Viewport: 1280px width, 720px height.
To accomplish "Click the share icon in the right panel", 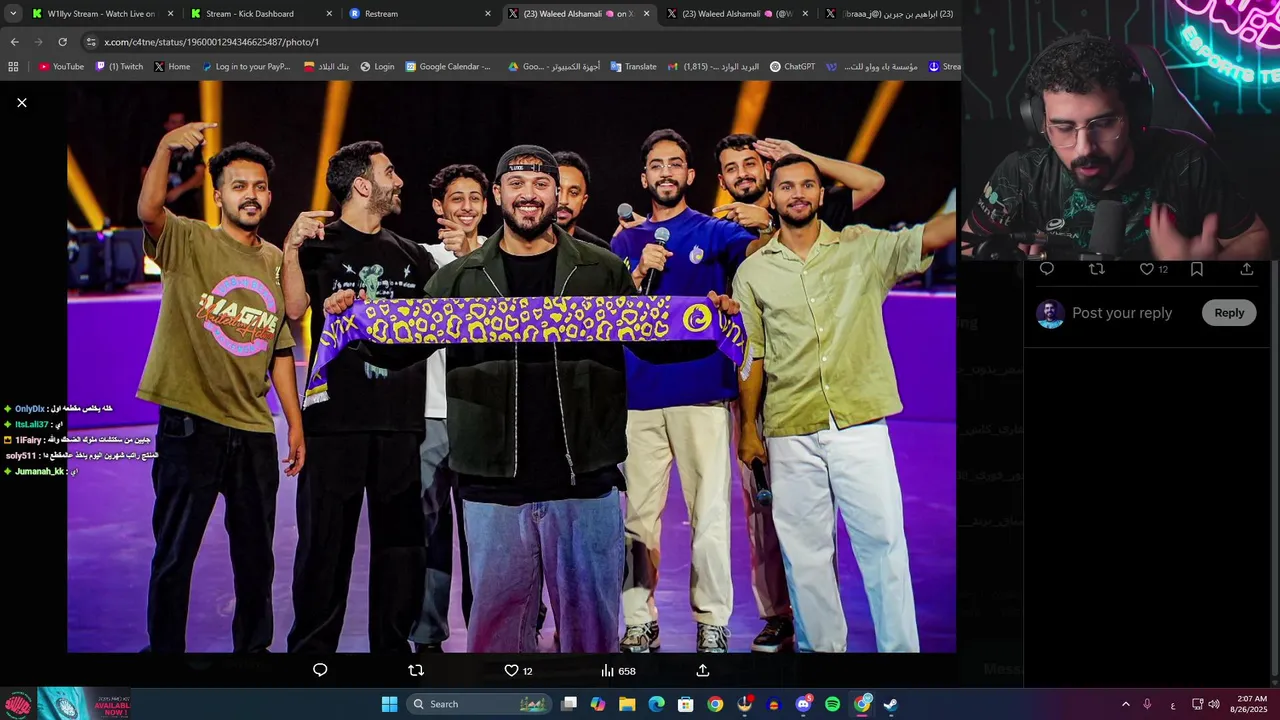I will (1247, 269).
